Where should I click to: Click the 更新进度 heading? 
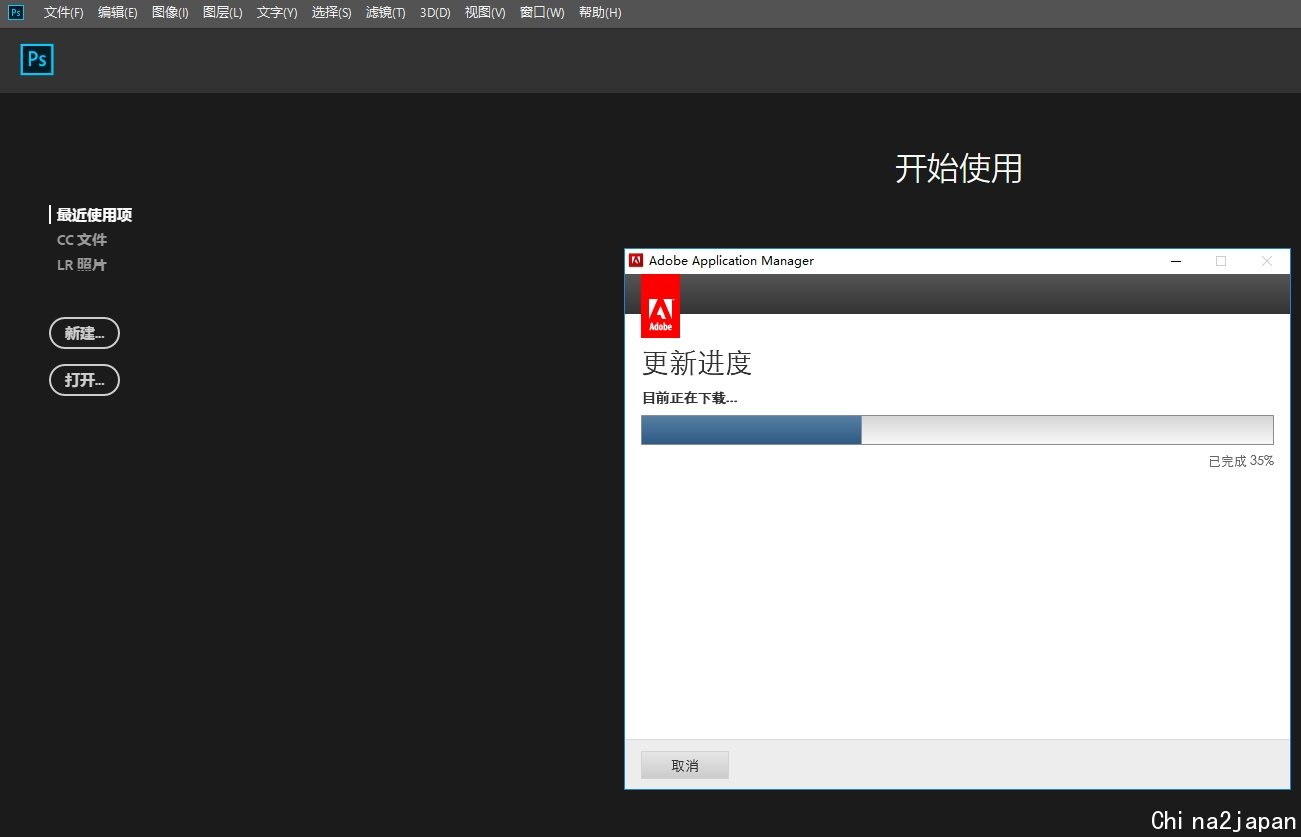697,363
